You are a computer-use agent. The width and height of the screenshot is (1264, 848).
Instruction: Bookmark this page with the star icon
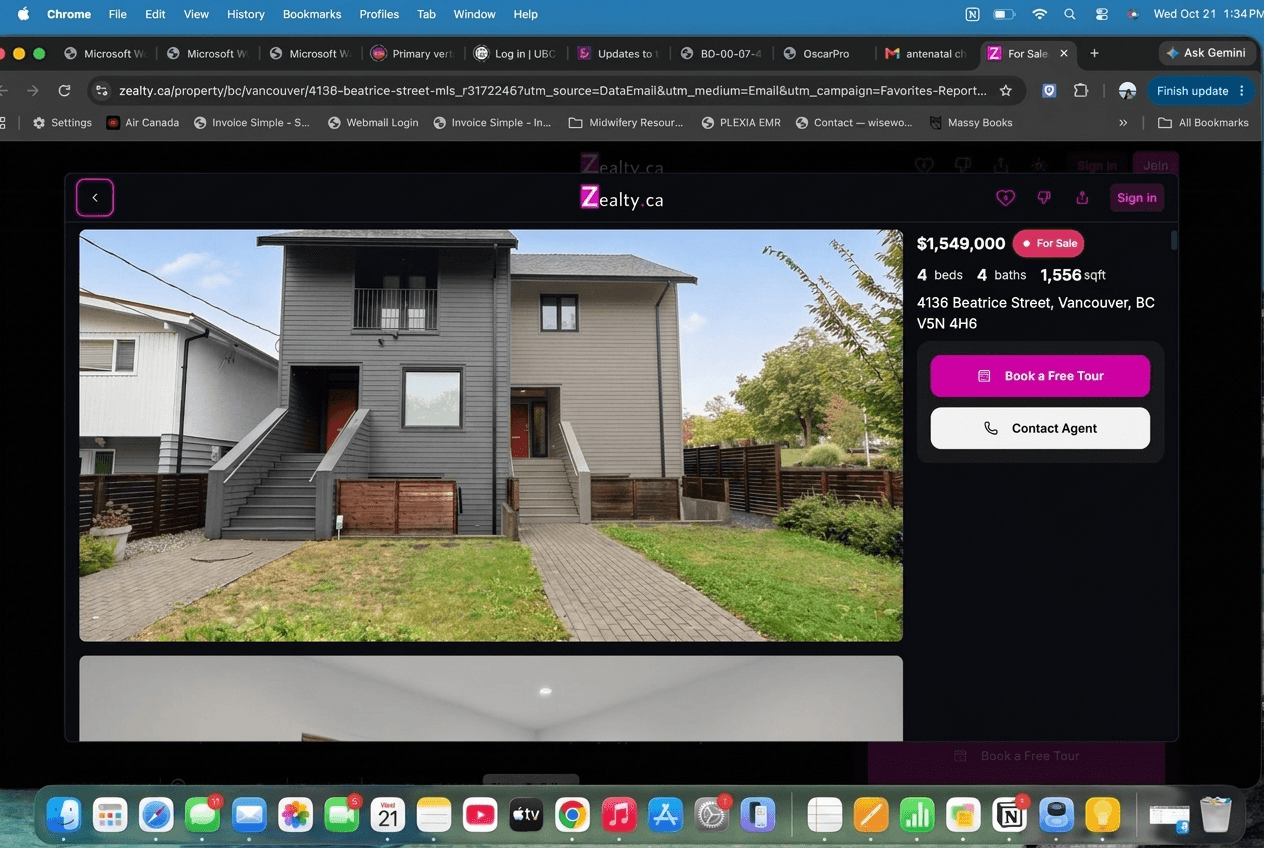click(1006, 91)
